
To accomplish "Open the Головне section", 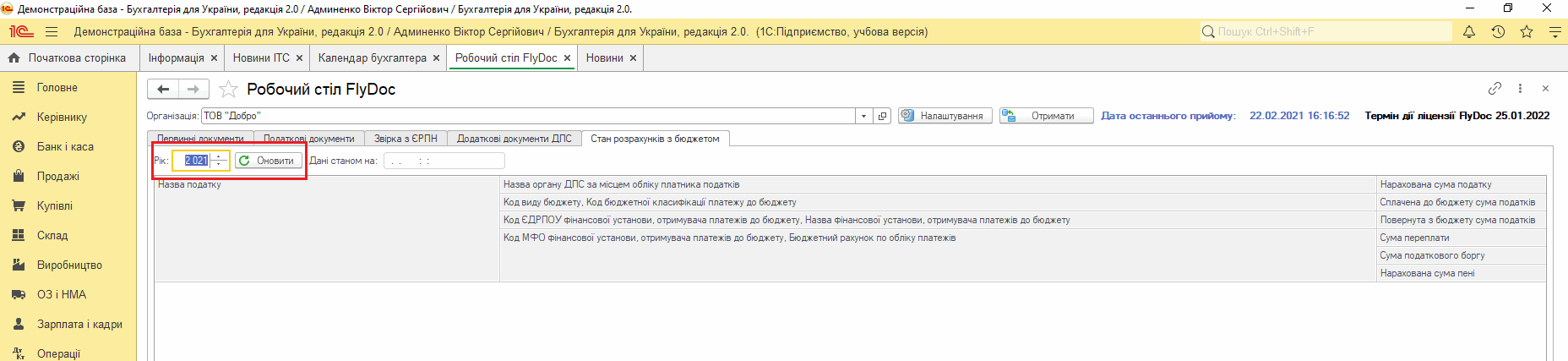I will [68, 88].
